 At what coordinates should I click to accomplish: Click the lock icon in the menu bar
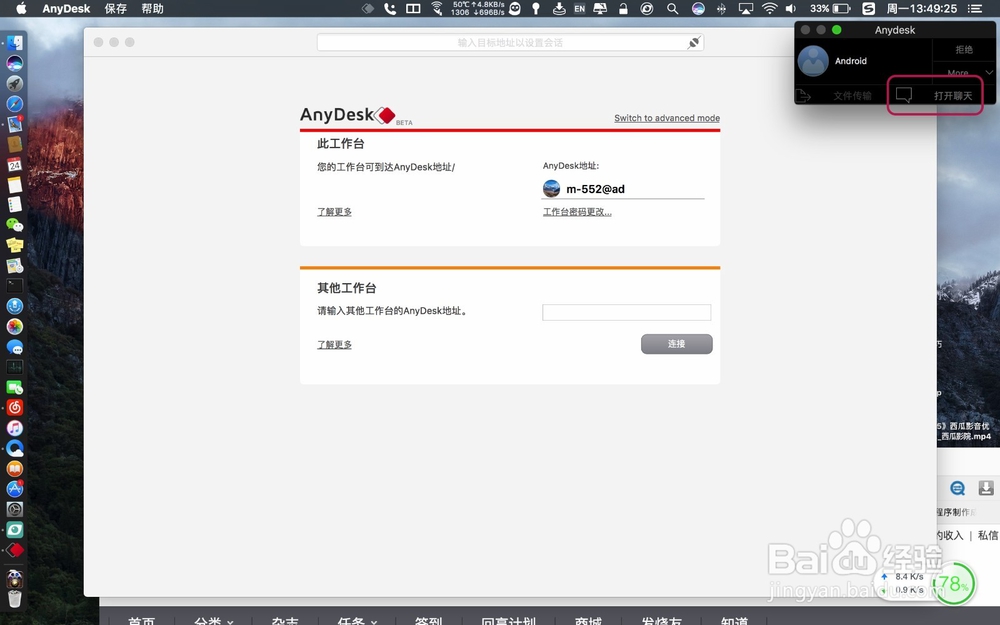[x=622, y=9]
